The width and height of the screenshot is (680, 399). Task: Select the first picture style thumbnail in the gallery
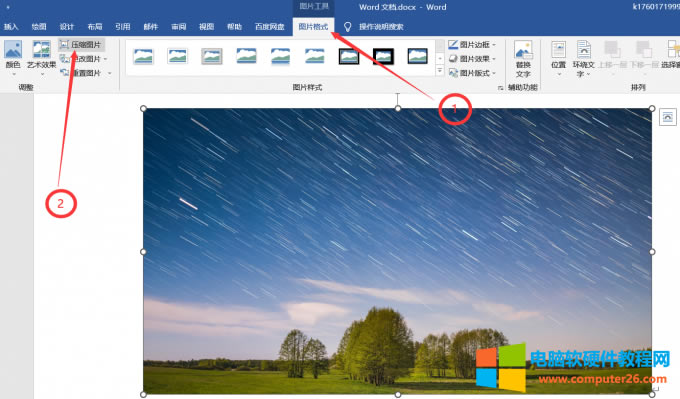click(x=143, y=56)
